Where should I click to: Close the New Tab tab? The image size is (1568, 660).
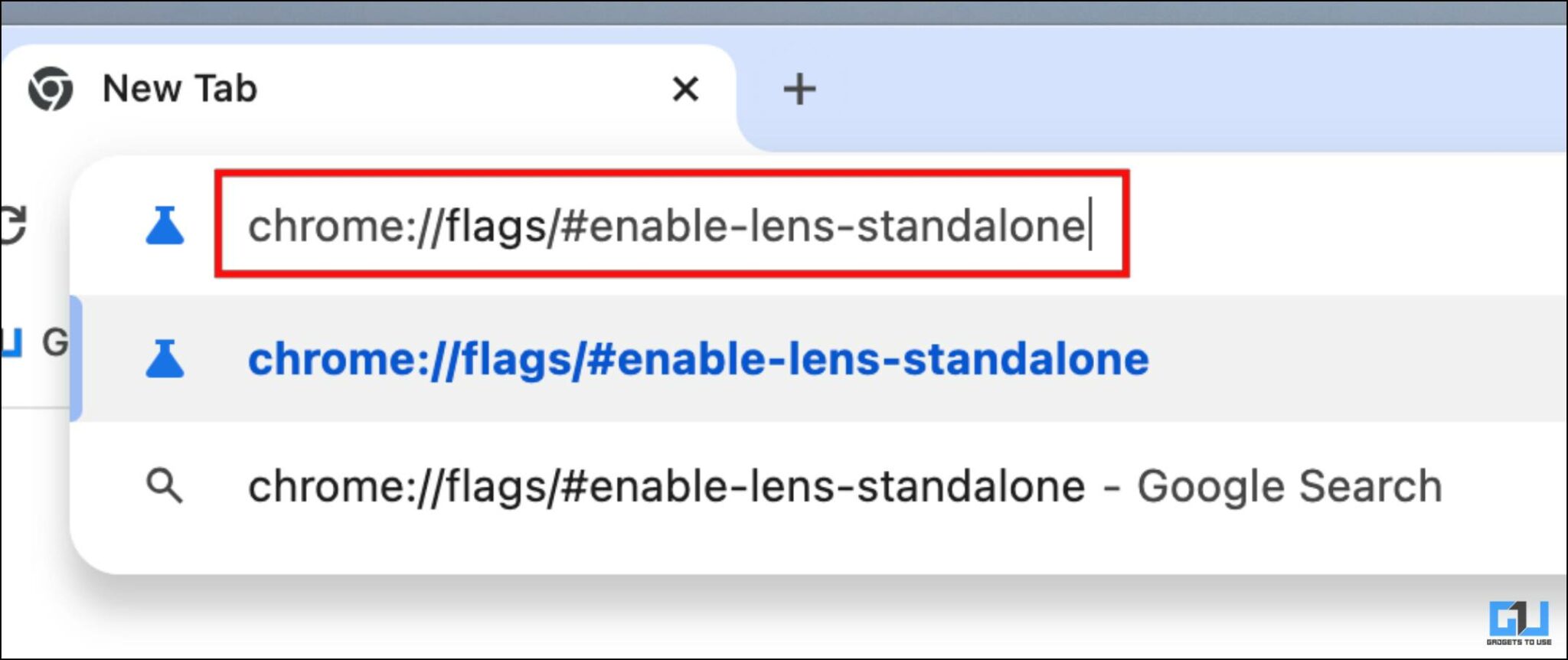pyautogui.click(x=685, y=89)
